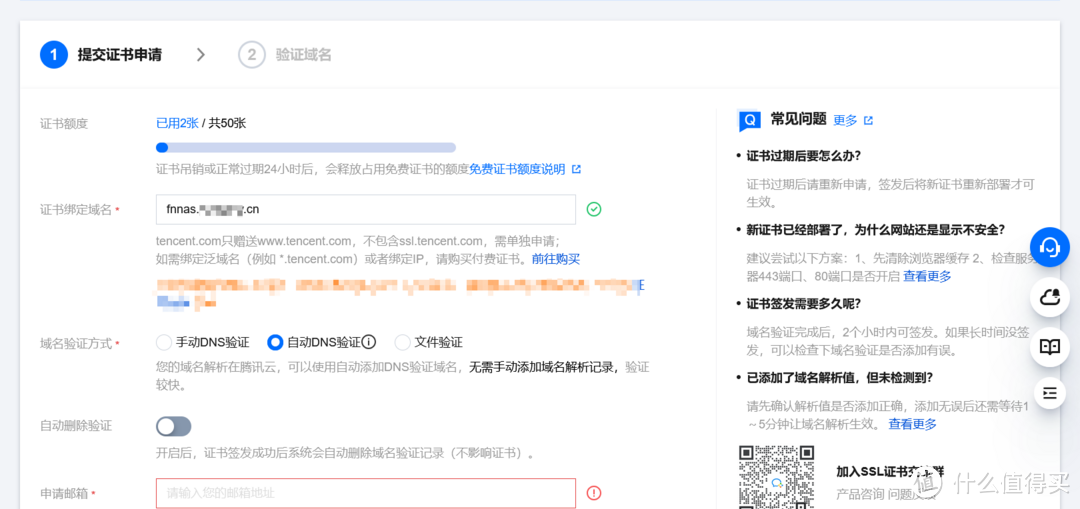Click the 常见问题 Q chat icon
The image size is (1080, 509).
pyautogui.click(x=749, y=121)
